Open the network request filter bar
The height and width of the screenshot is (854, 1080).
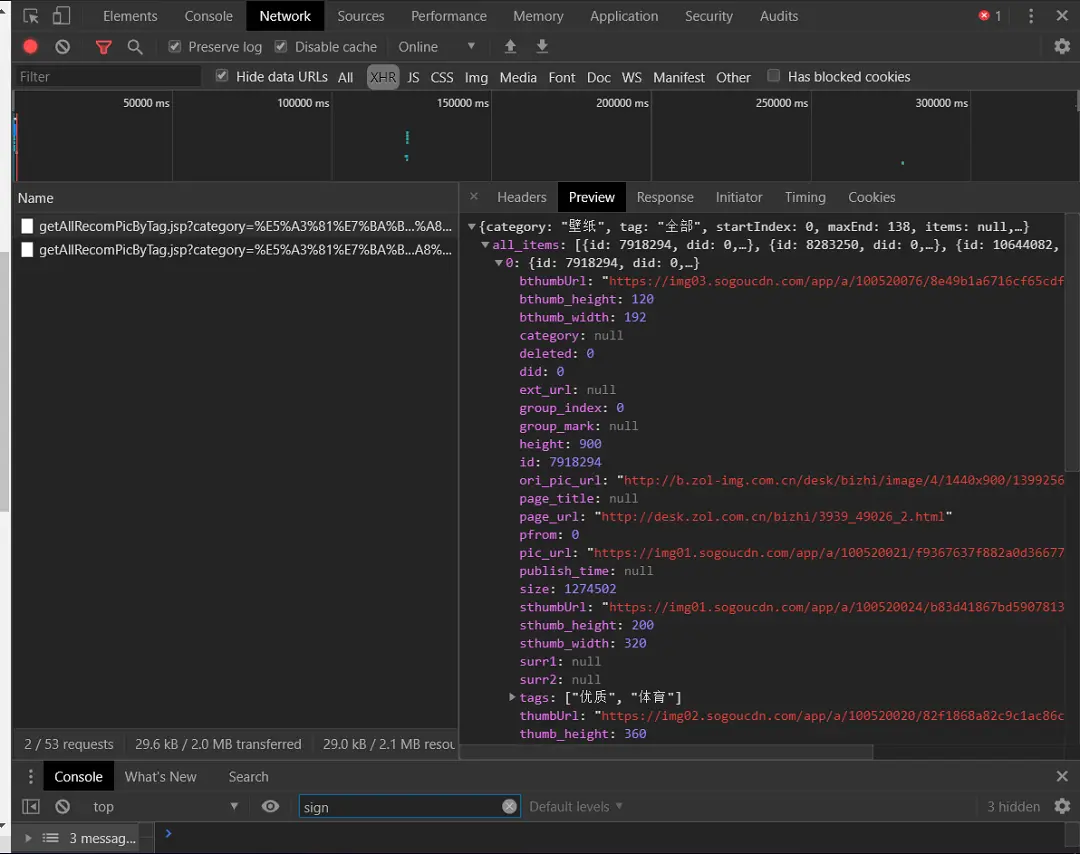103,47
